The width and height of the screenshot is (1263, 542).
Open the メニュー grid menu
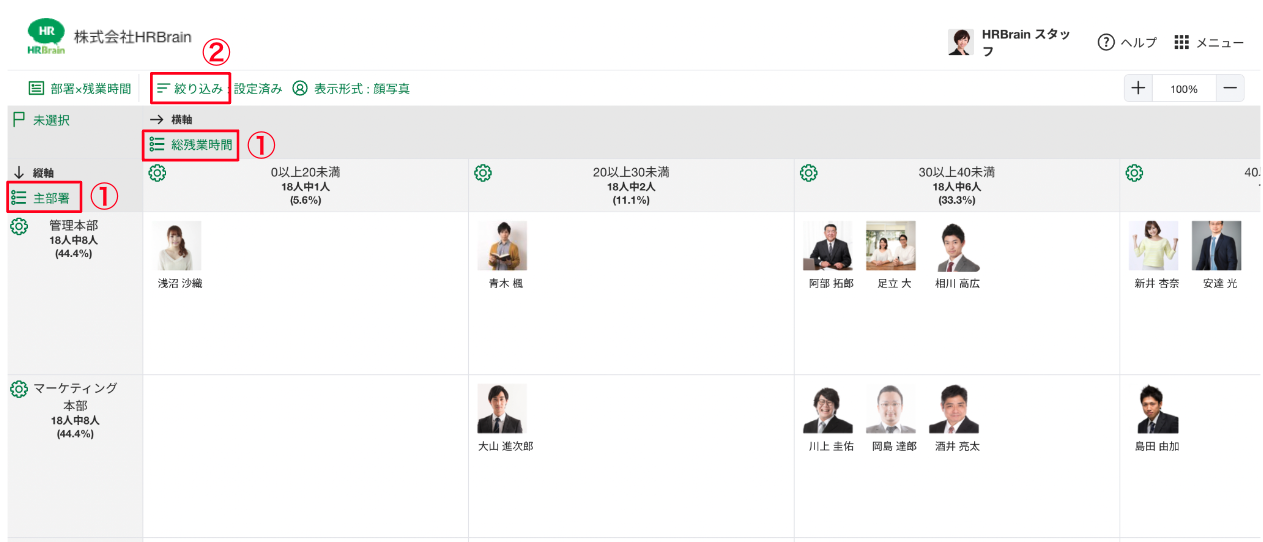tap(1182, 42)
